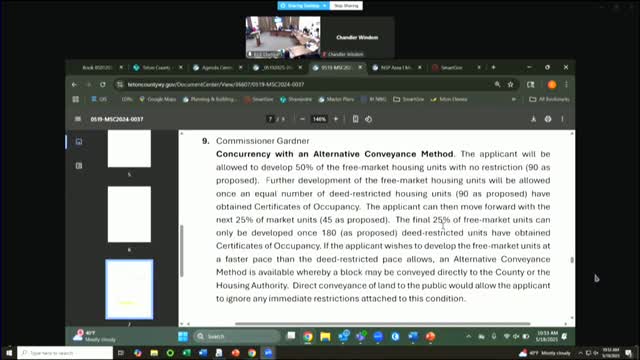The height and width of the screenshot is (360, 640).
Task: Open Task View on the shared taskbar
Action: (291, 336)
